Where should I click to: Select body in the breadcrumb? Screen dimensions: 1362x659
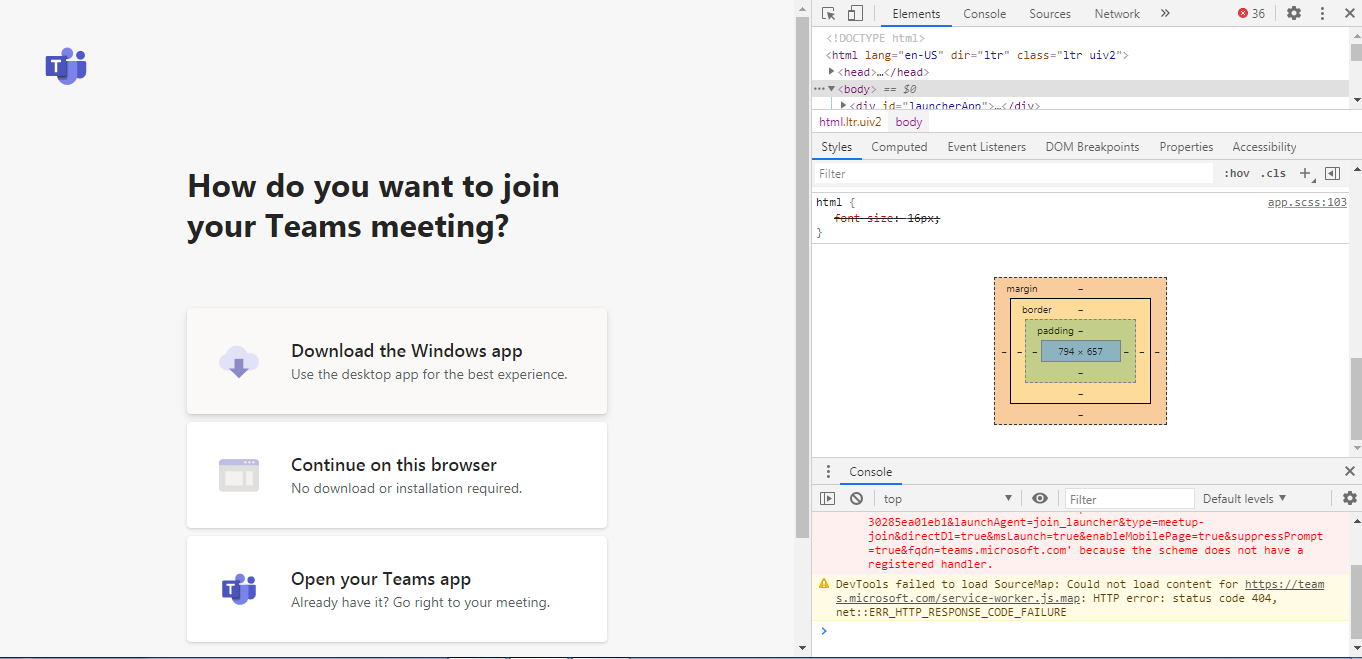tap(909, 122)
